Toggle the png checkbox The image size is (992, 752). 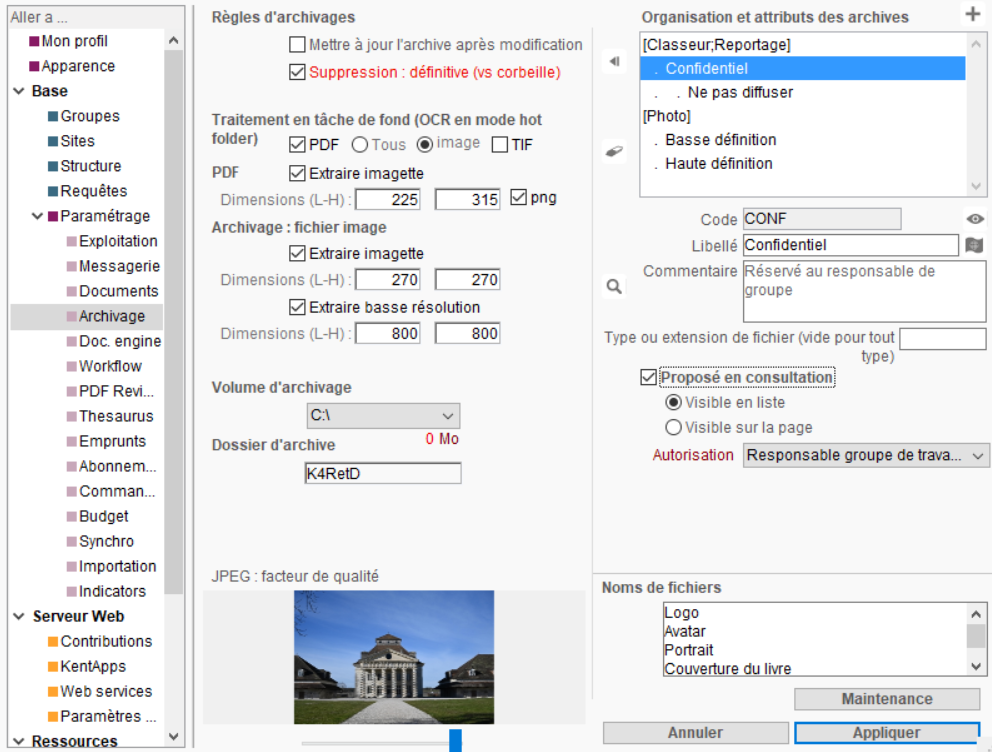pos(518,197)
